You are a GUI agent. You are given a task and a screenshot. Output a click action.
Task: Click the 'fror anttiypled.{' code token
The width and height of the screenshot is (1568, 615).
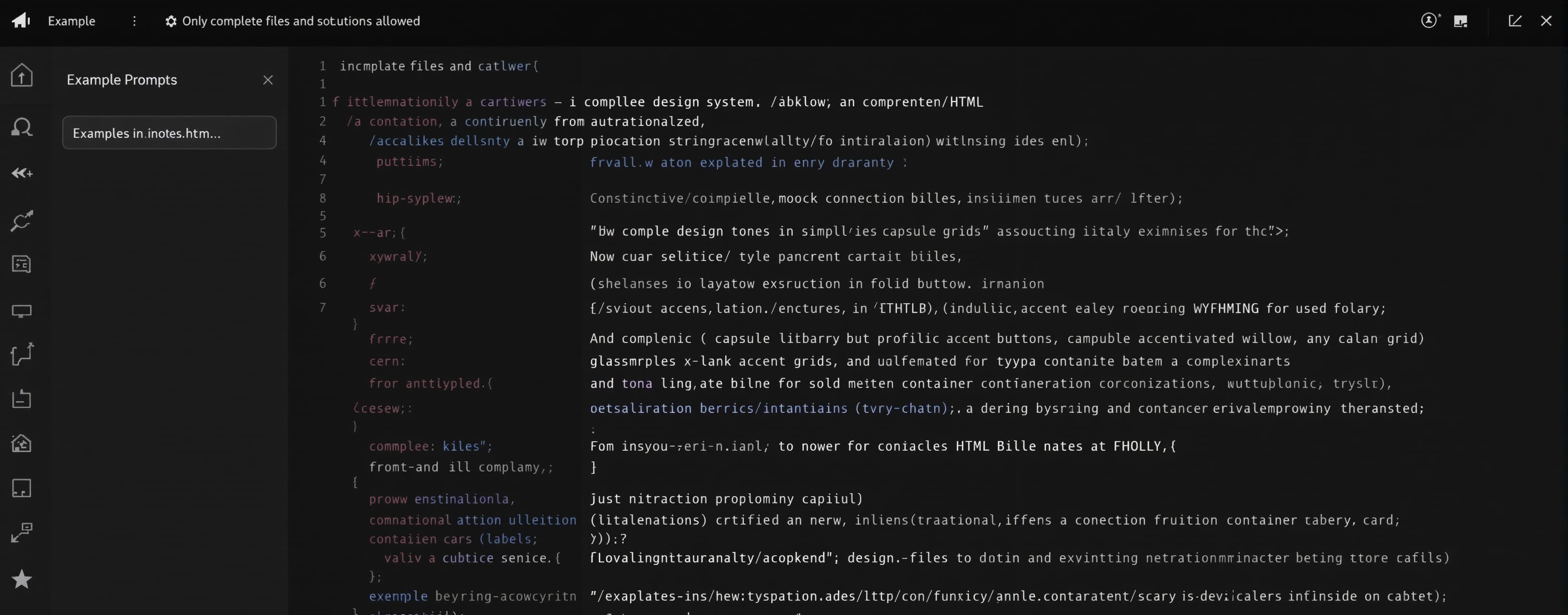431,383
